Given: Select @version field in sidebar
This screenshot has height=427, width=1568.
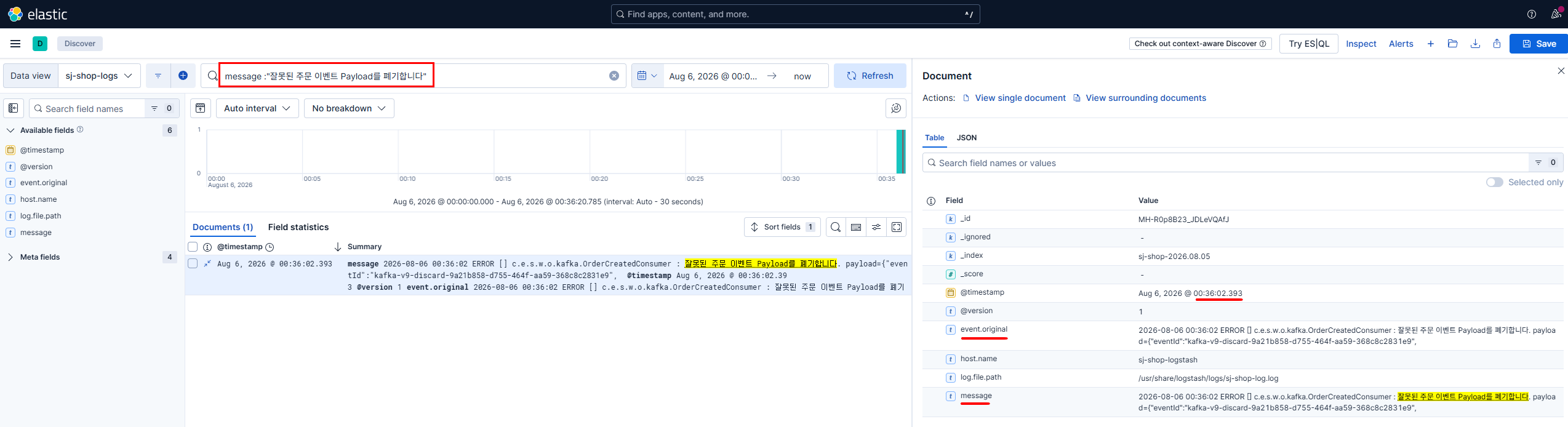Looking at the screenshot, I should [x=36, y=167].
